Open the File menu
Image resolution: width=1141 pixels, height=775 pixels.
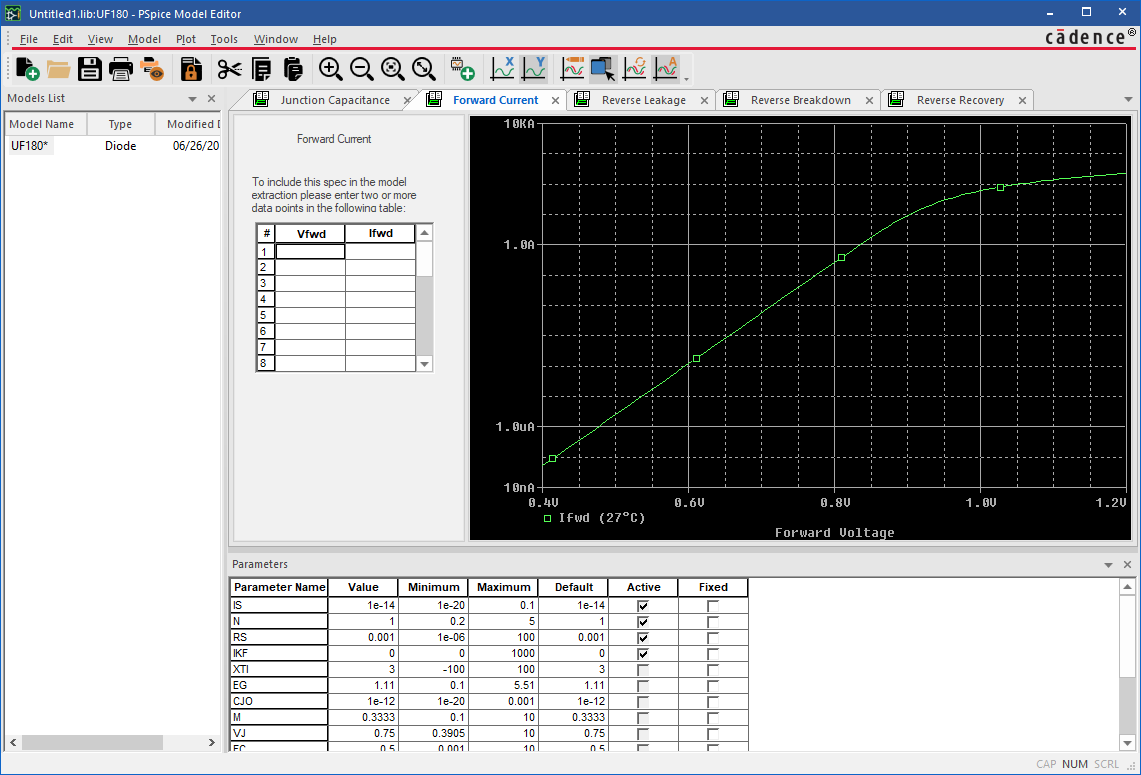(28, 39)
